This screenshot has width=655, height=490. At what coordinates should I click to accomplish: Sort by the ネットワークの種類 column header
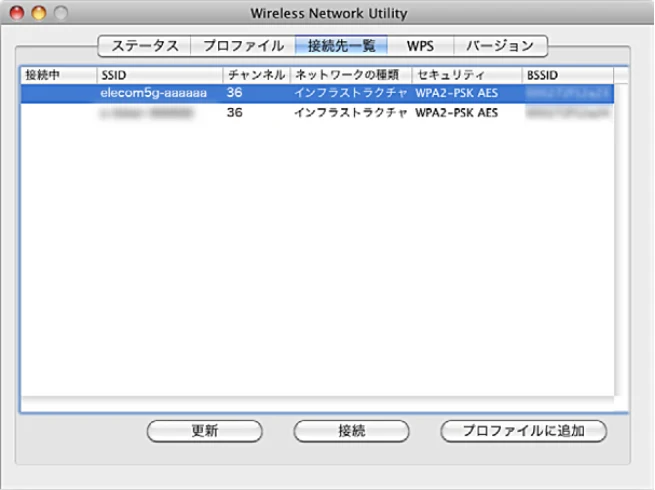pyautogui.click(x=351, y=75)
